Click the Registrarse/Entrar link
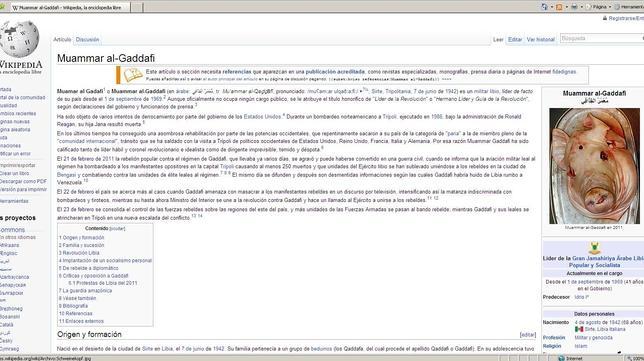Image resolution: width=644 pixels, height=361 pixels. tap(626, 18)
